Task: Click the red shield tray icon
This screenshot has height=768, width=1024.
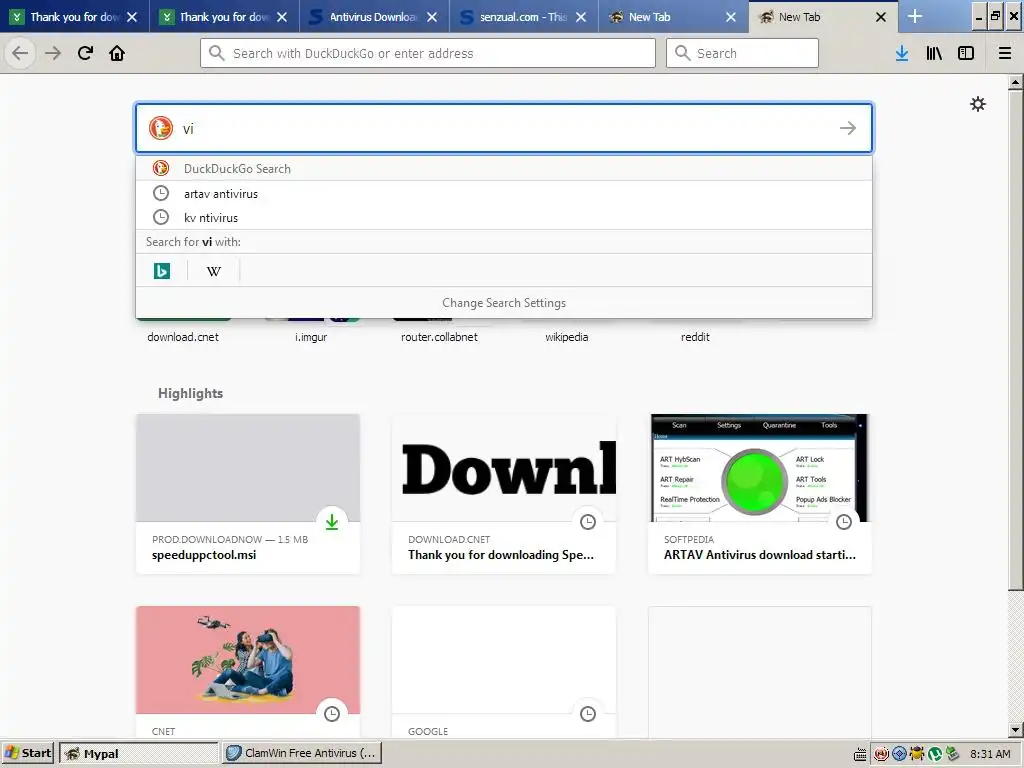Action: point(881,754)
